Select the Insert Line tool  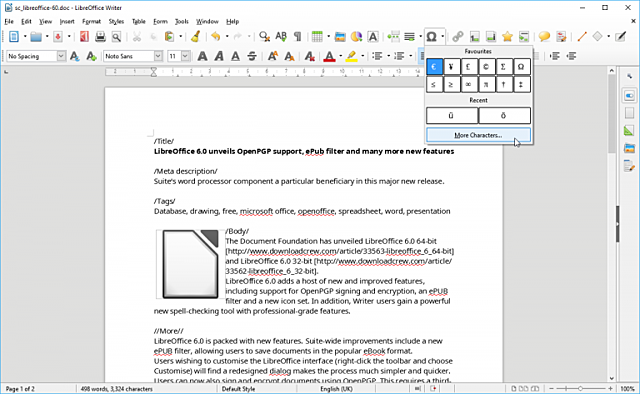click(582, 37)
